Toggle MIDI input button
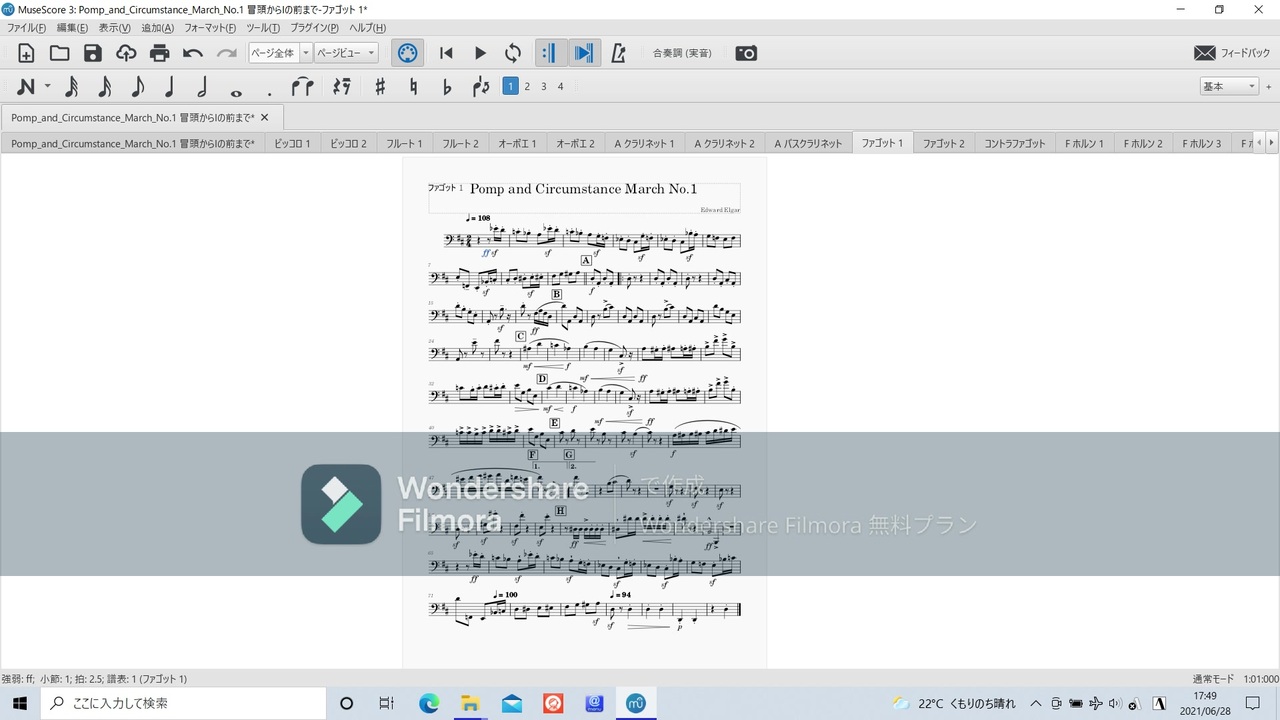The image size is (1280, 720). (x=407, y=53)
